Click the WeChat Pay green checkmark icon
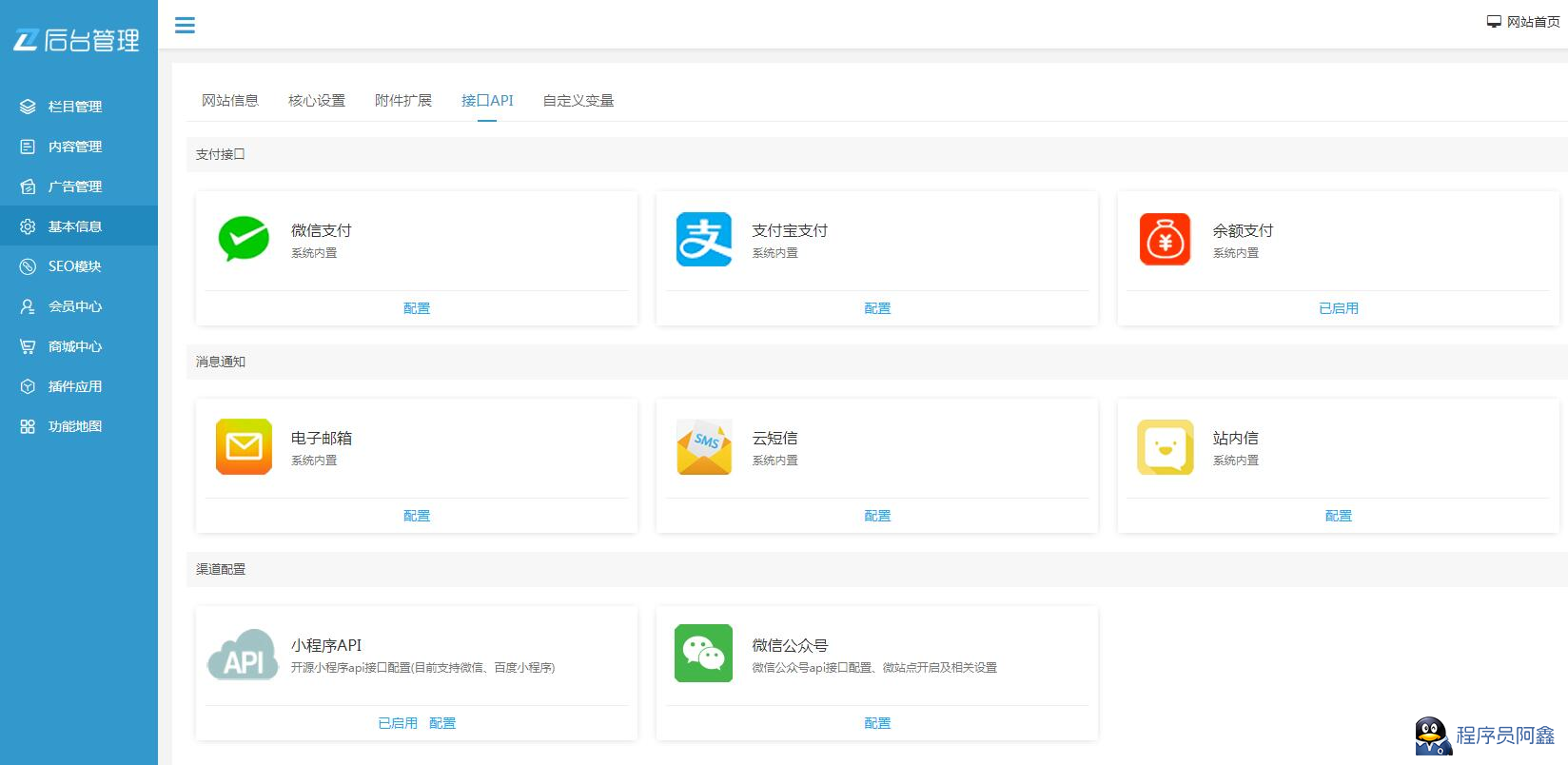The width and height of the screenshot is (1568, 765). [244, 239]
